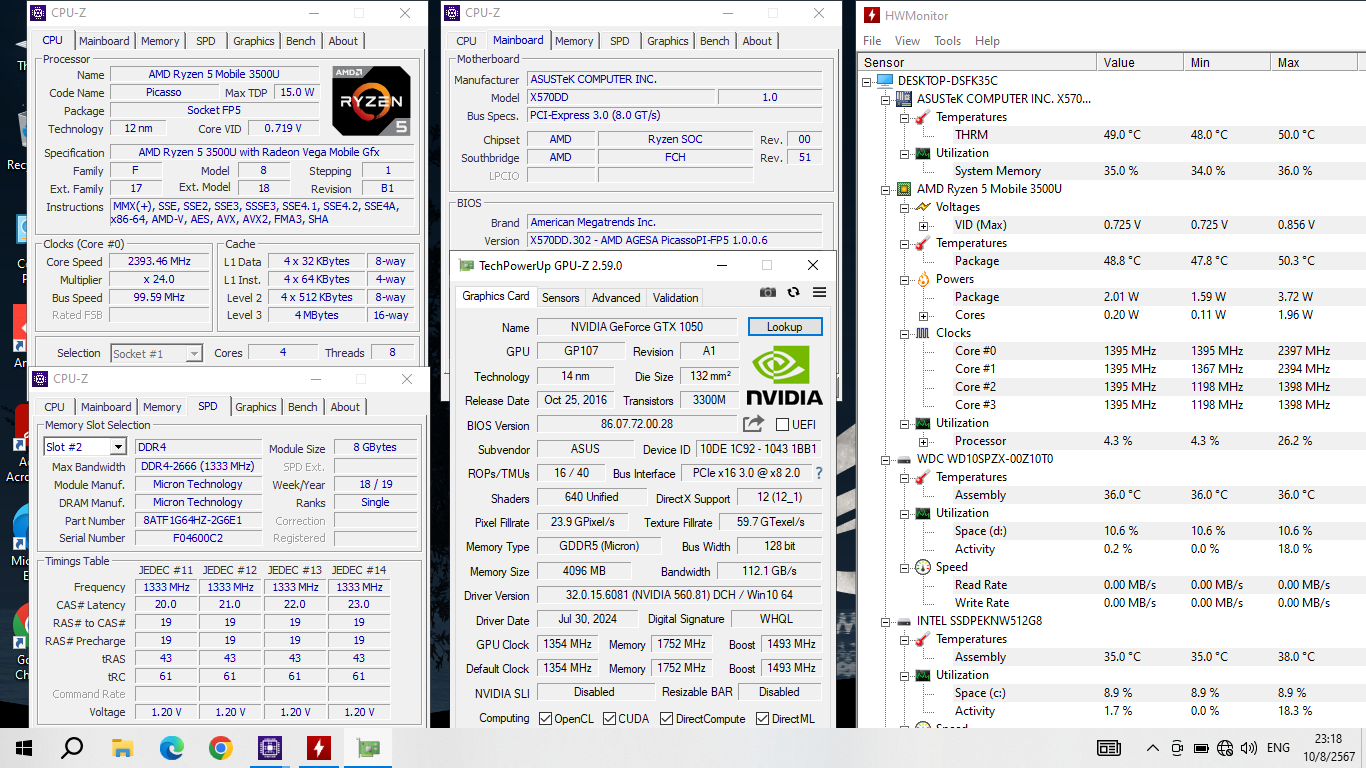Viewport: 1366px width, 768px height.
Task: Open the clock showing 23:18 in the taskbar
Action: [1331, 748]
